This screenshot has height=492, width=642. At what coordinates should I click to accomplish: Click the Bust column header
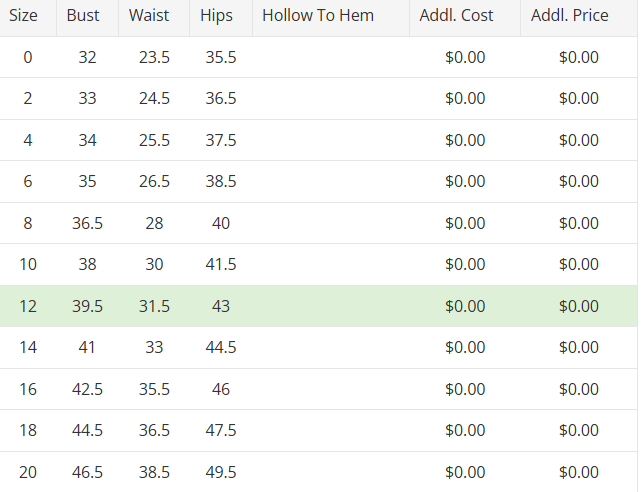coord(83,16)
